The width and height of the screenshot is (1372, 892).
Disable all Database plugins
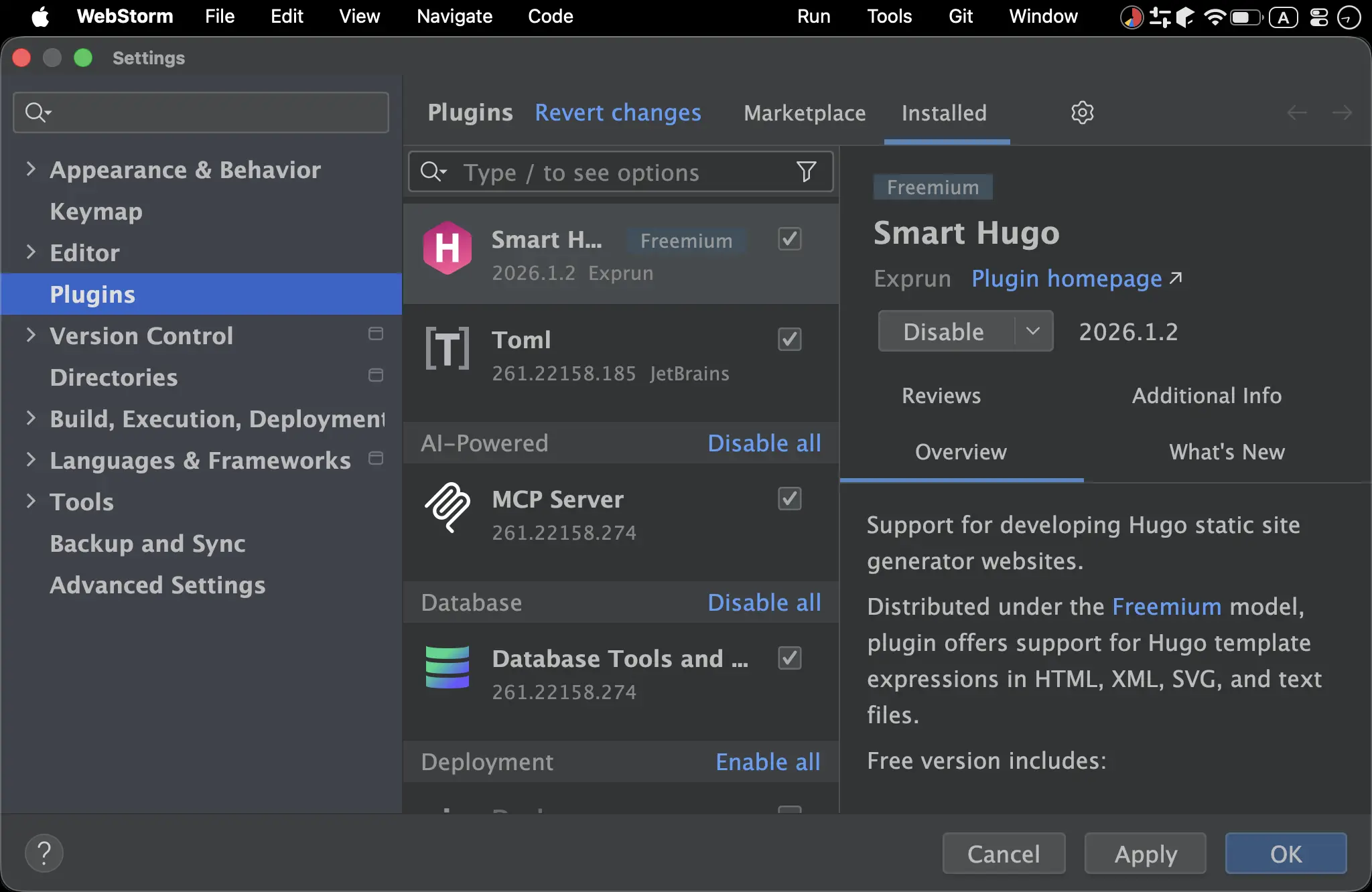click(x=764, y=602)
